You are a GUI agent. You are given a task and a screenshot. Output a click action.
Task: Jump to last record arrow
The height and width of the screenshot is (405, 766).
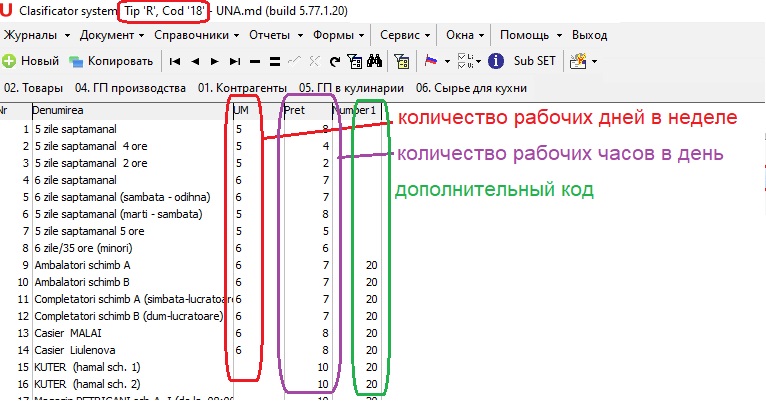click(x=235, y=62)
